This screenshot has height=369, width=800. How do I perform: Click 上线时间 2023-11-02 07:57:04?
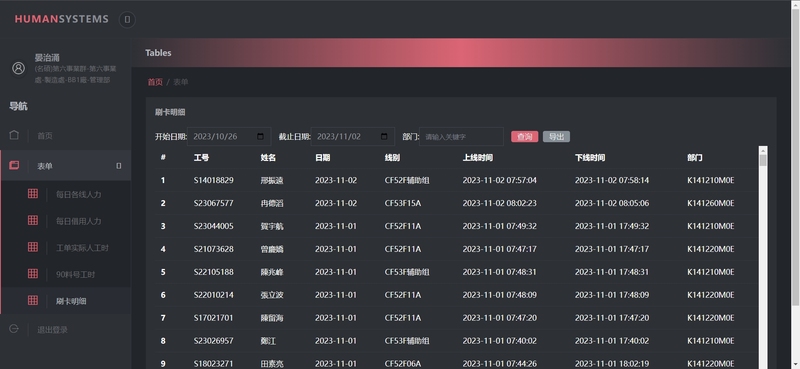499,180
